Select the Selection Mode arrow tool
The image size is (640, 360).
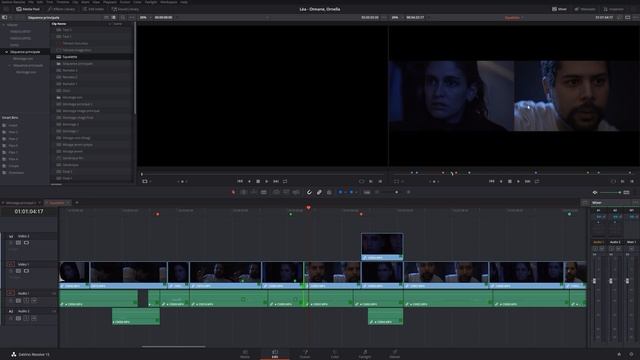(x=233, y=192)
